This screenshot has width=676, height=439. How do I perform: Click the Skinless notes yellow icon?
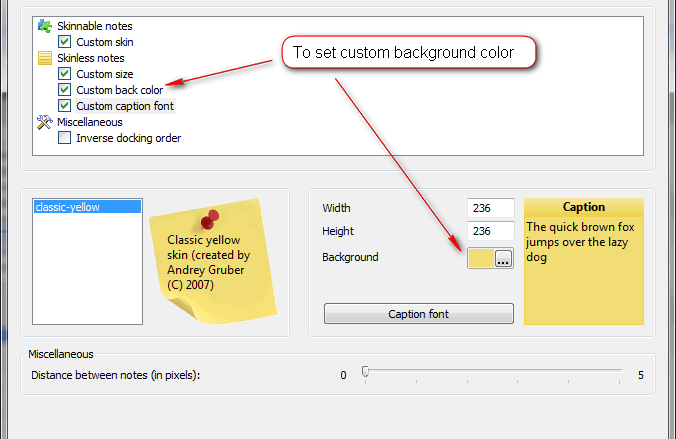point(44,58)
